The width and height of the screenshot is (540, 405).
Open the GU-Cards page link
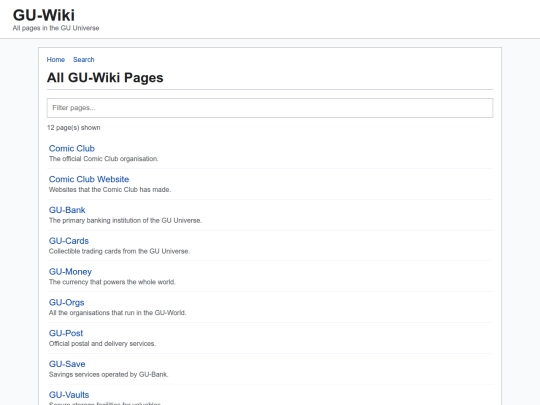(69, 241)
